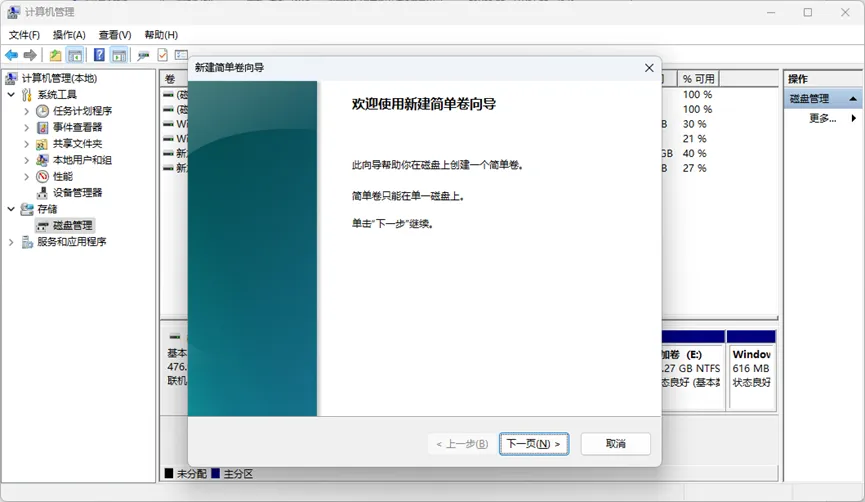This screenshot has width=865, height=502.
Task: Collapse the 存储 tree node
Action: (x=11, y=209)
